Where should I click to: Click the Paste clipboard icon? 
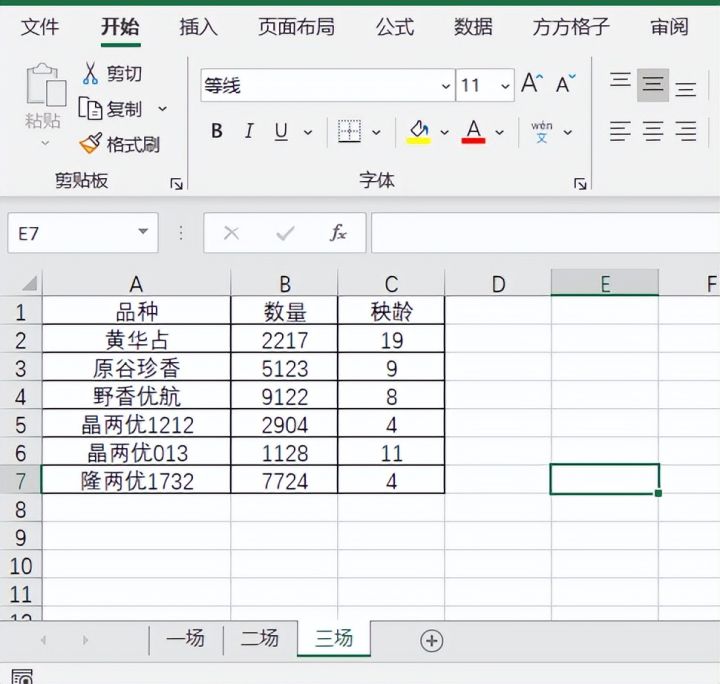click(46, 84)
